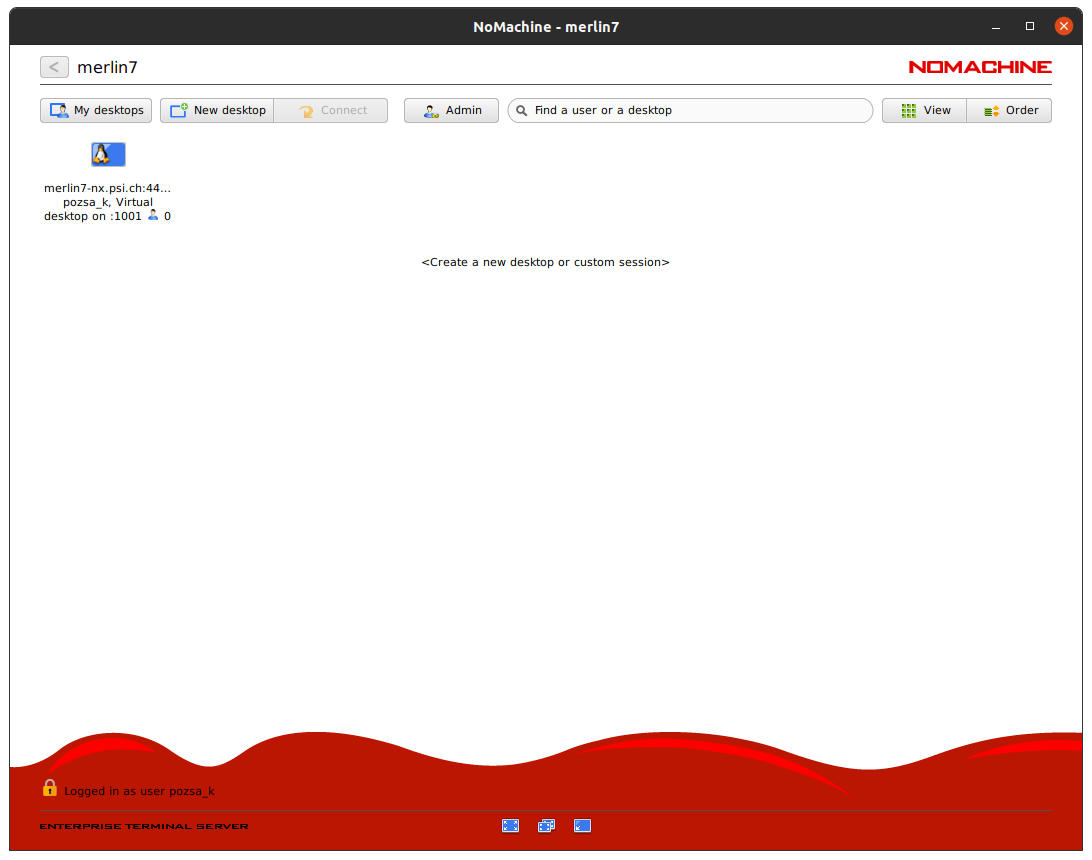1092x860 pixels.
Task: Click the yellow padlock login icon
Action: [x=49, y=788]
